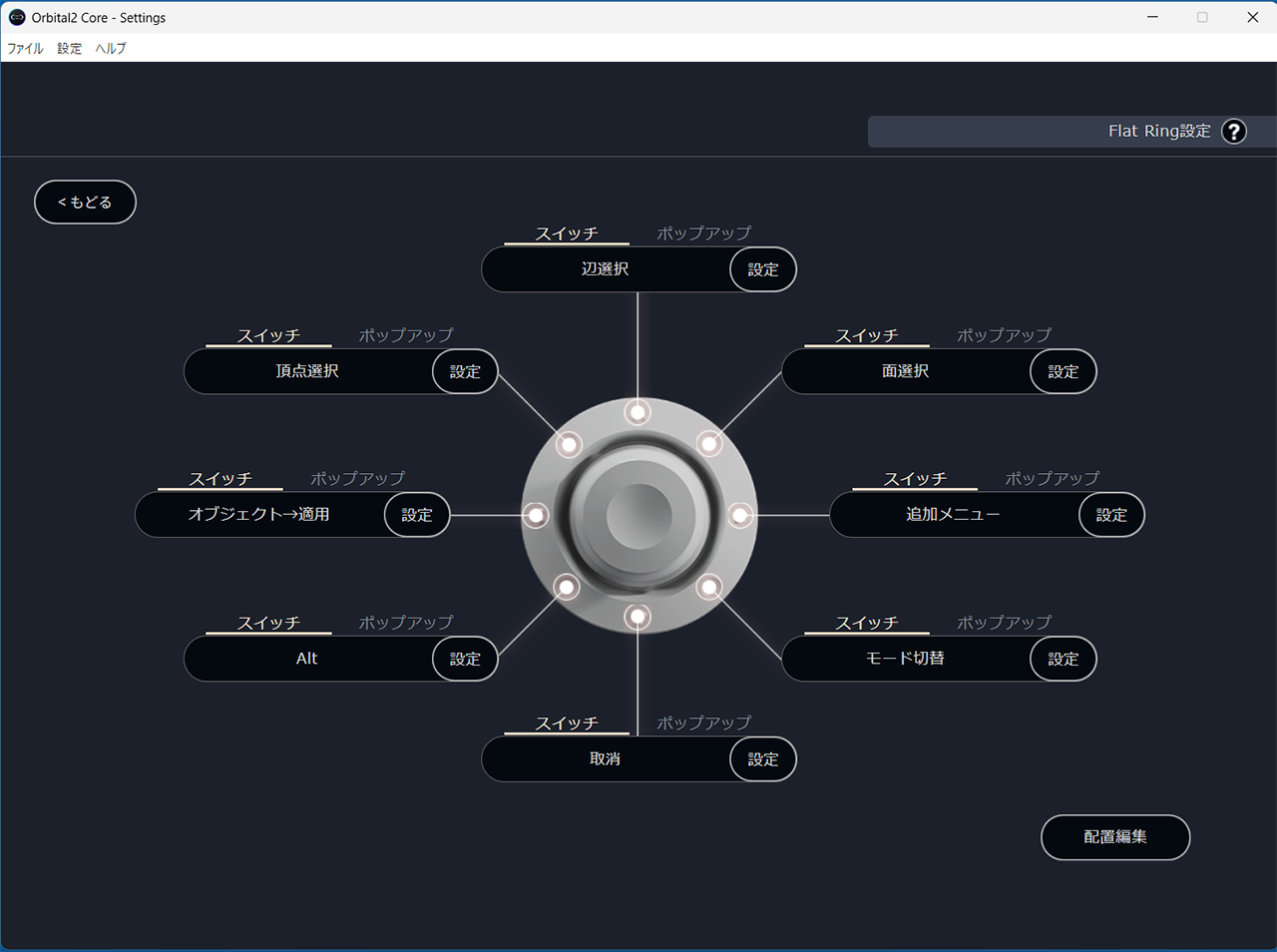The width and height of the screenshot is (1277, 952).
Task: Open 設定 for the Alt switch
Action: pyautogui.click(x=465, y=659)
